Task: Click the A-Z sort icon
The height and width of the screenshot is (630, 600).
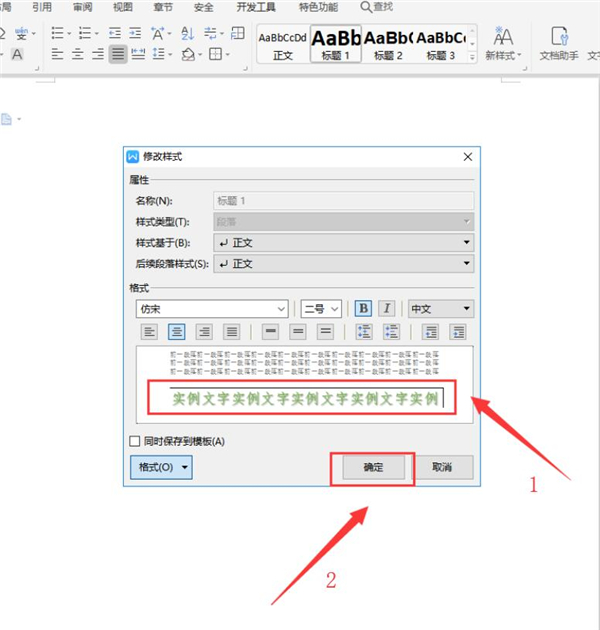Action: click(x=188, y=33)
